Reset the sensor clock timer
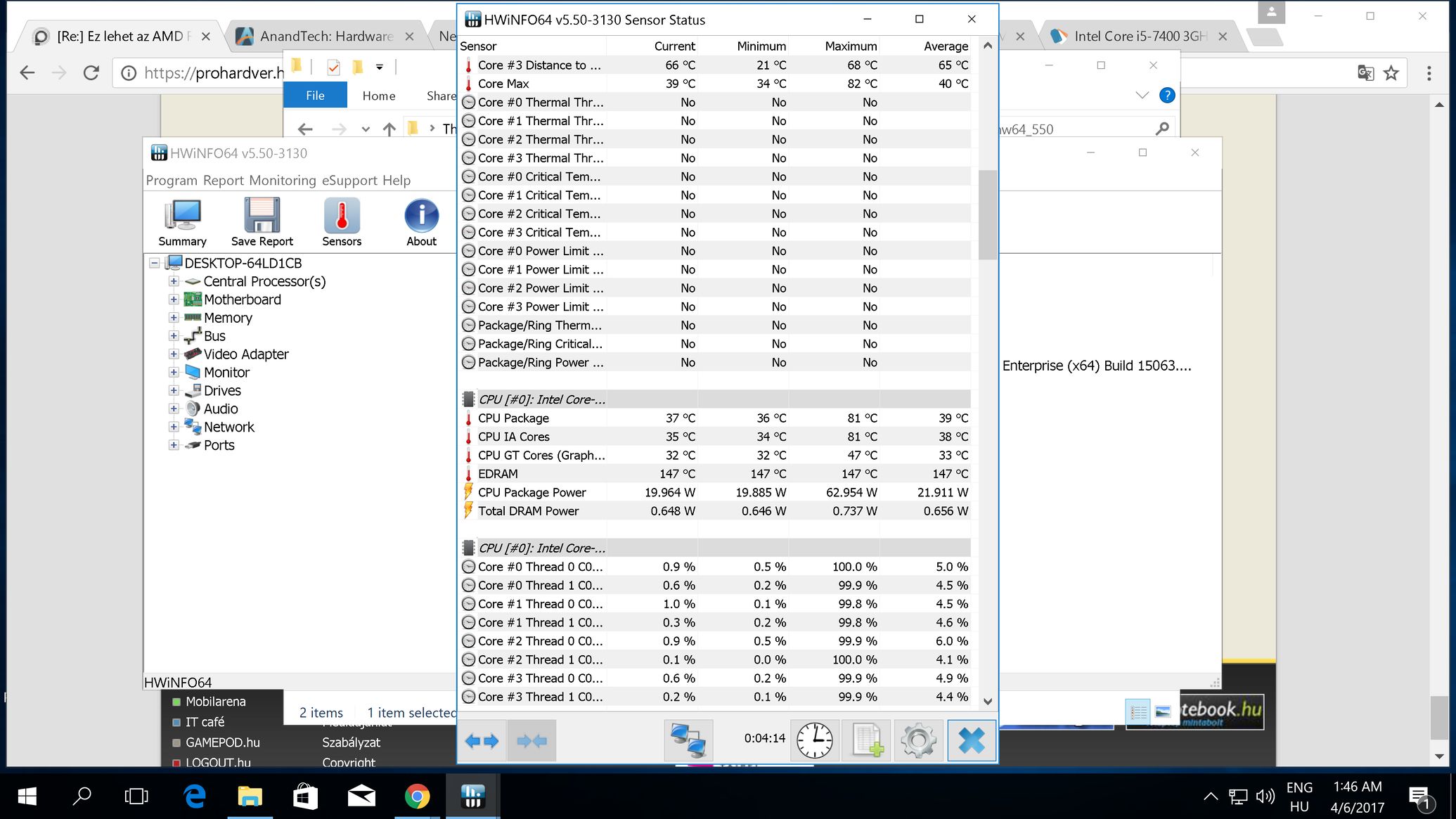The width and height of the screenshot is (1456, 819). point(814,740)
